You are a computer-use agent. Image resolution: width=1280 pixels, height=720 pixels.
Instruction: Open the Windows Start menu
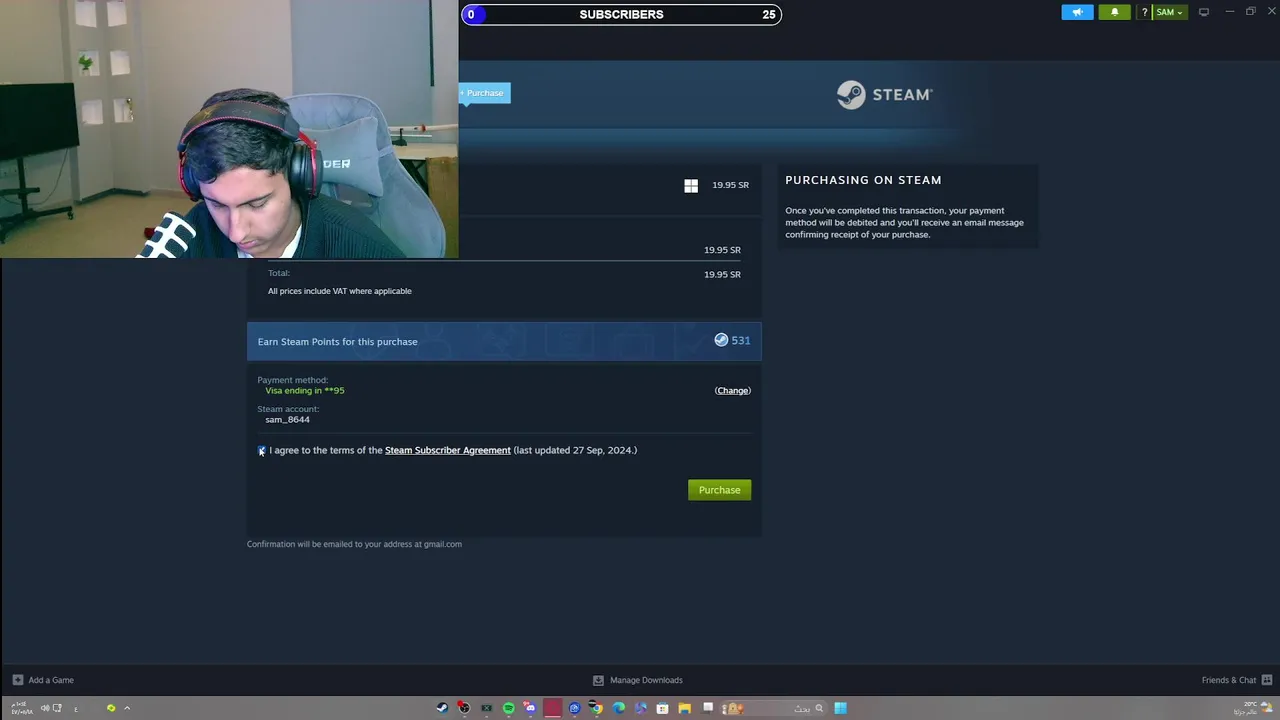click(x=840, y=708)
